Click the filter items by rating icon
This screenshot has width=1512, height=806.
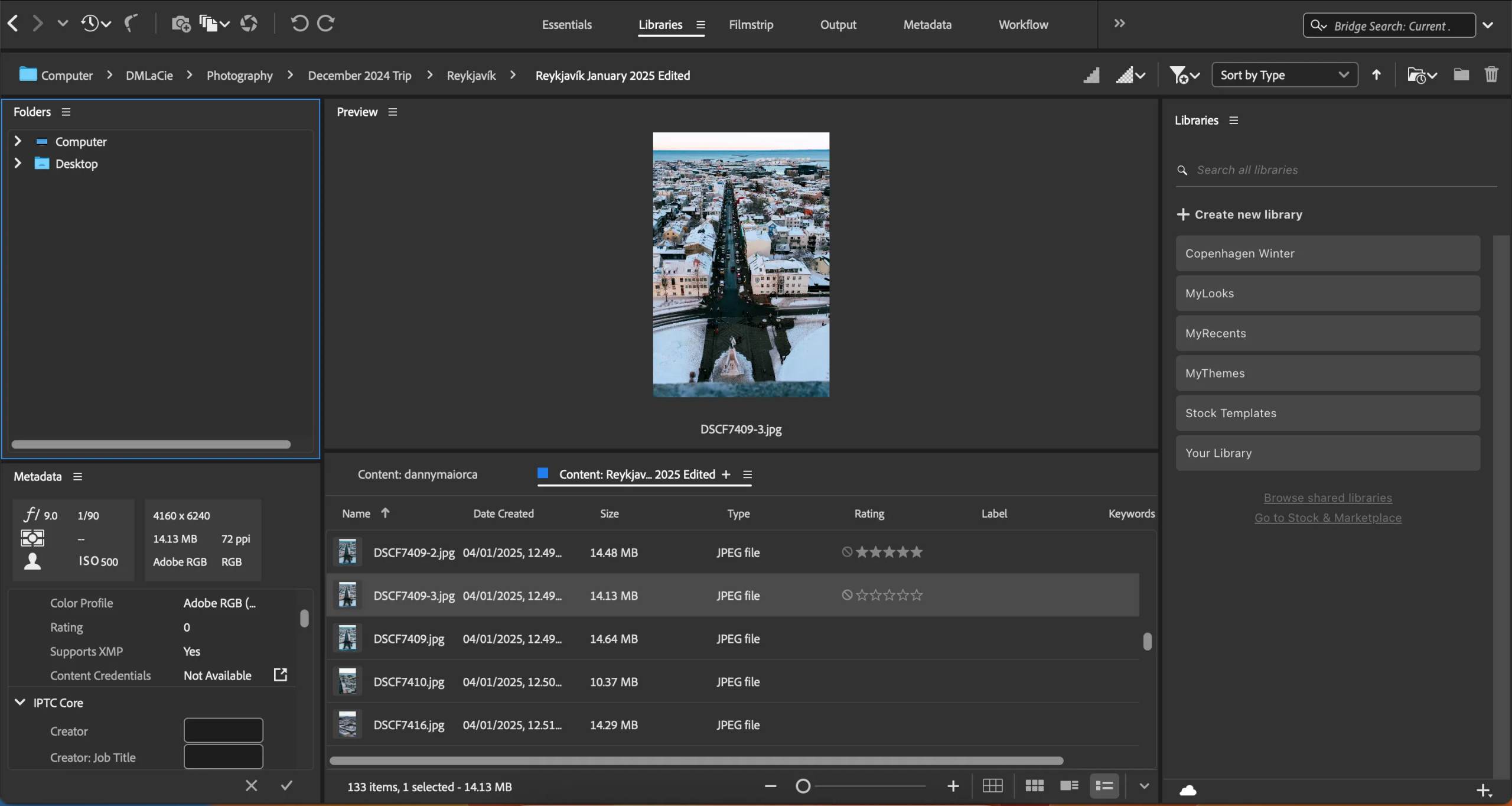click(1180, 74)
